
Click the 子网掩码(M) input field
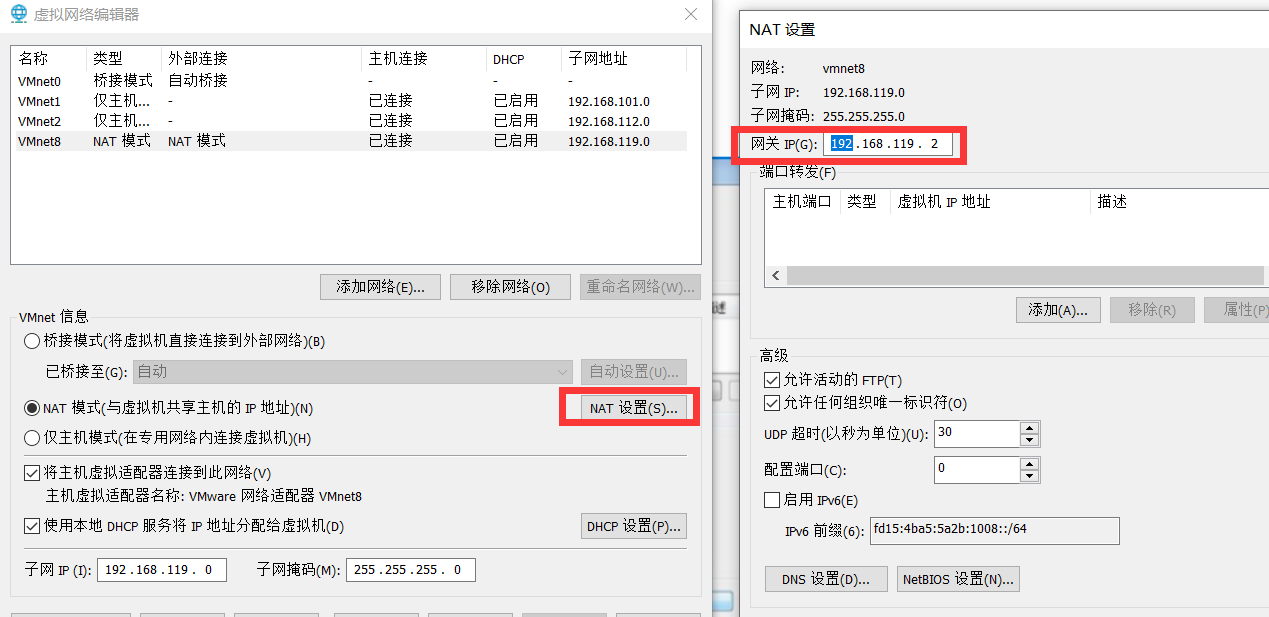pos(410,570)
